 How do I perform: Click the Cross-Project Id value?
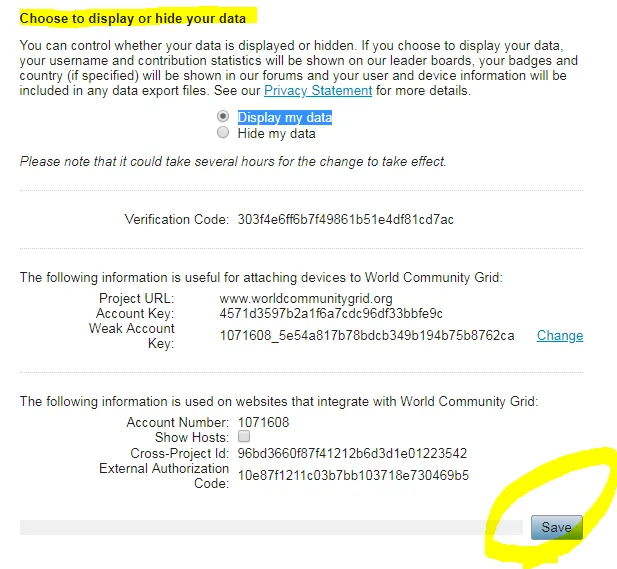pos(352,453)
